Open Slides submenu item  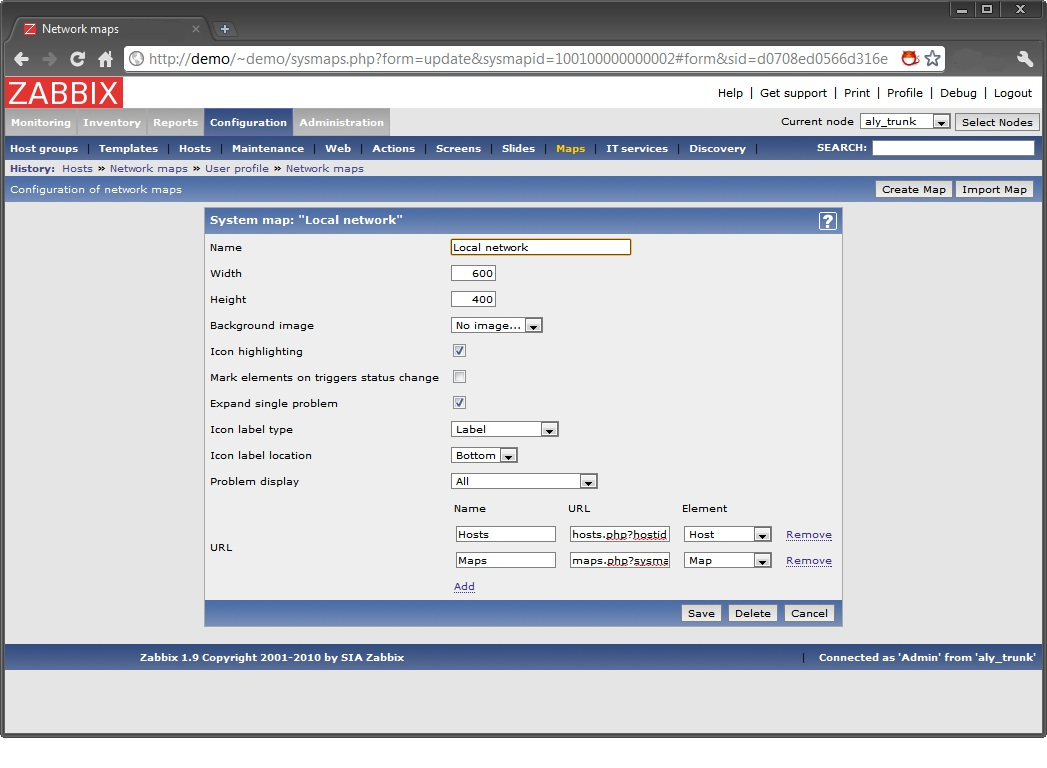518,148
